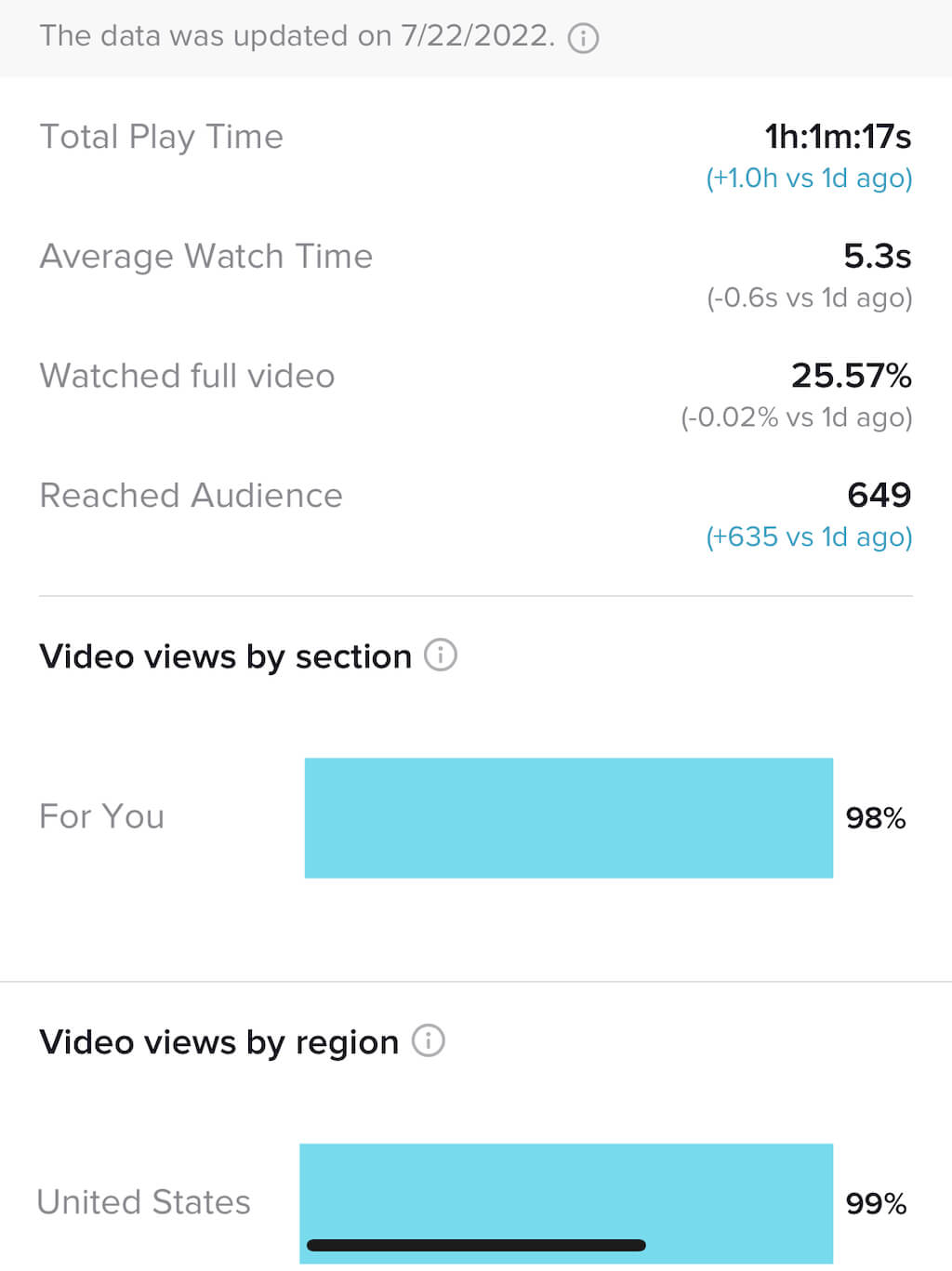The width and height of the screenshot is (952, 1271).
Task: Click the +1.0h vs 1d ago change text
Action: [809, 178]
